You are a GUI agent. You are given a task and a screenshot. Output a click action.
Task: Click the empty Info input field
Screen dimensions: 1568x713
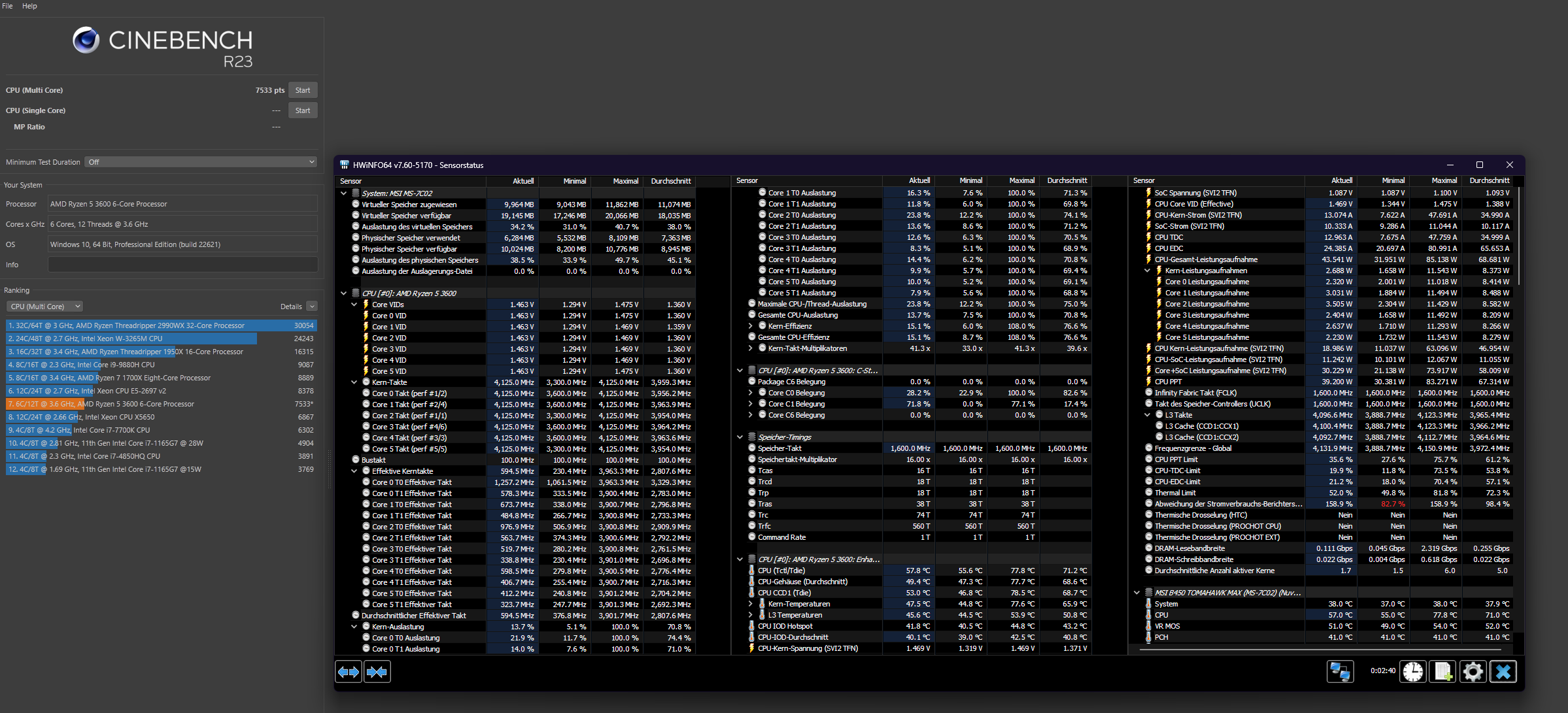pyautogui.click(x=182, y=265)
